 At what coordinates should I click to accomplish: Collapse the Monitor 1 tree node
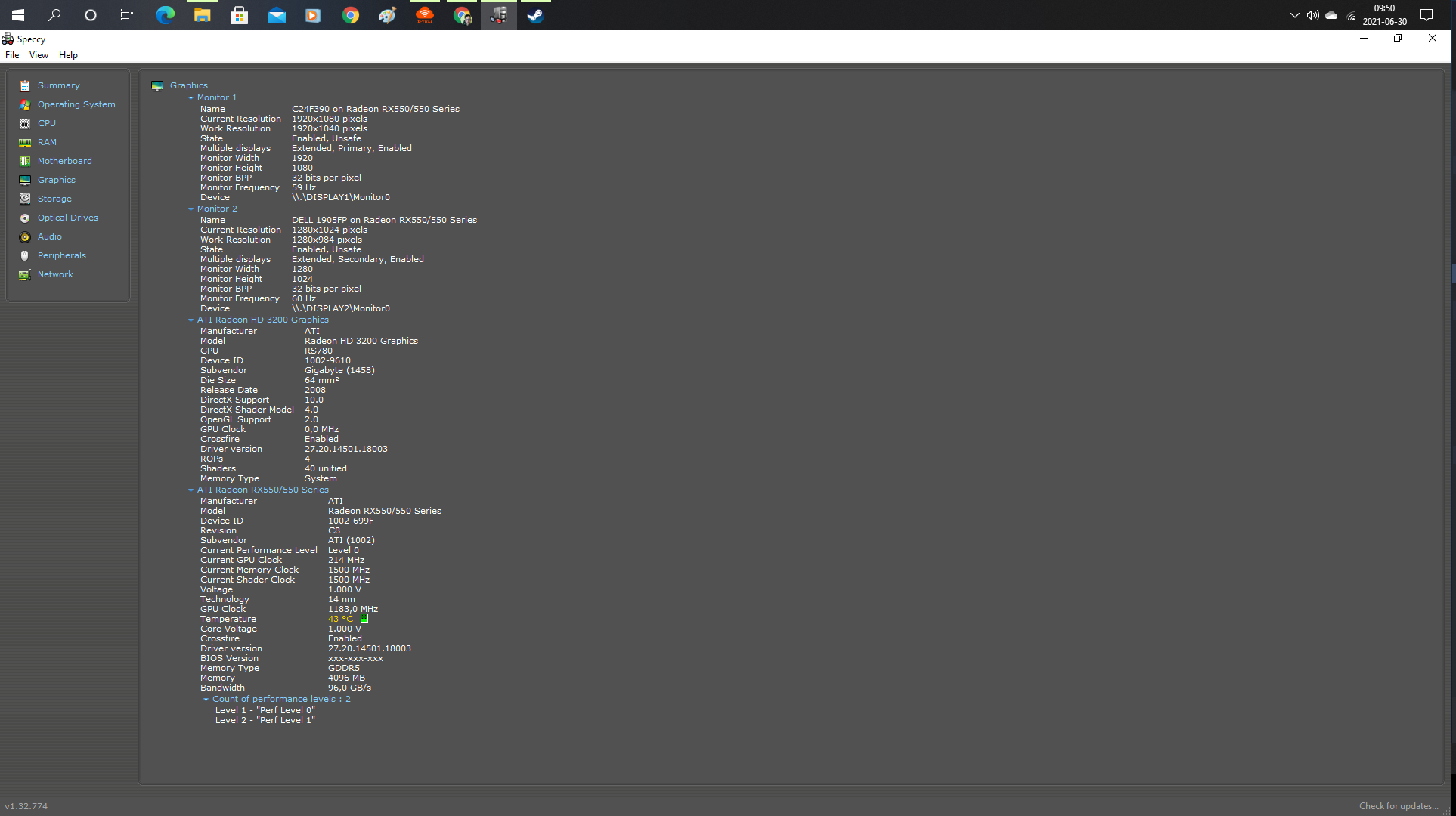coord(191,98)
